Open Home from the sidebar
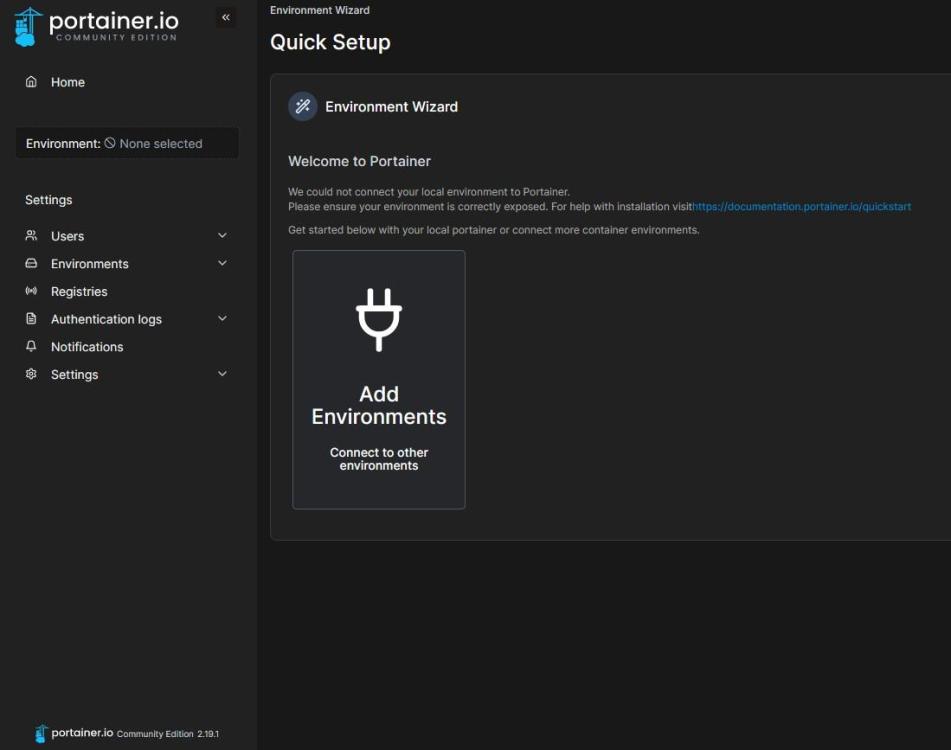This screenshot has height=750, width=951. click(68, 82)
